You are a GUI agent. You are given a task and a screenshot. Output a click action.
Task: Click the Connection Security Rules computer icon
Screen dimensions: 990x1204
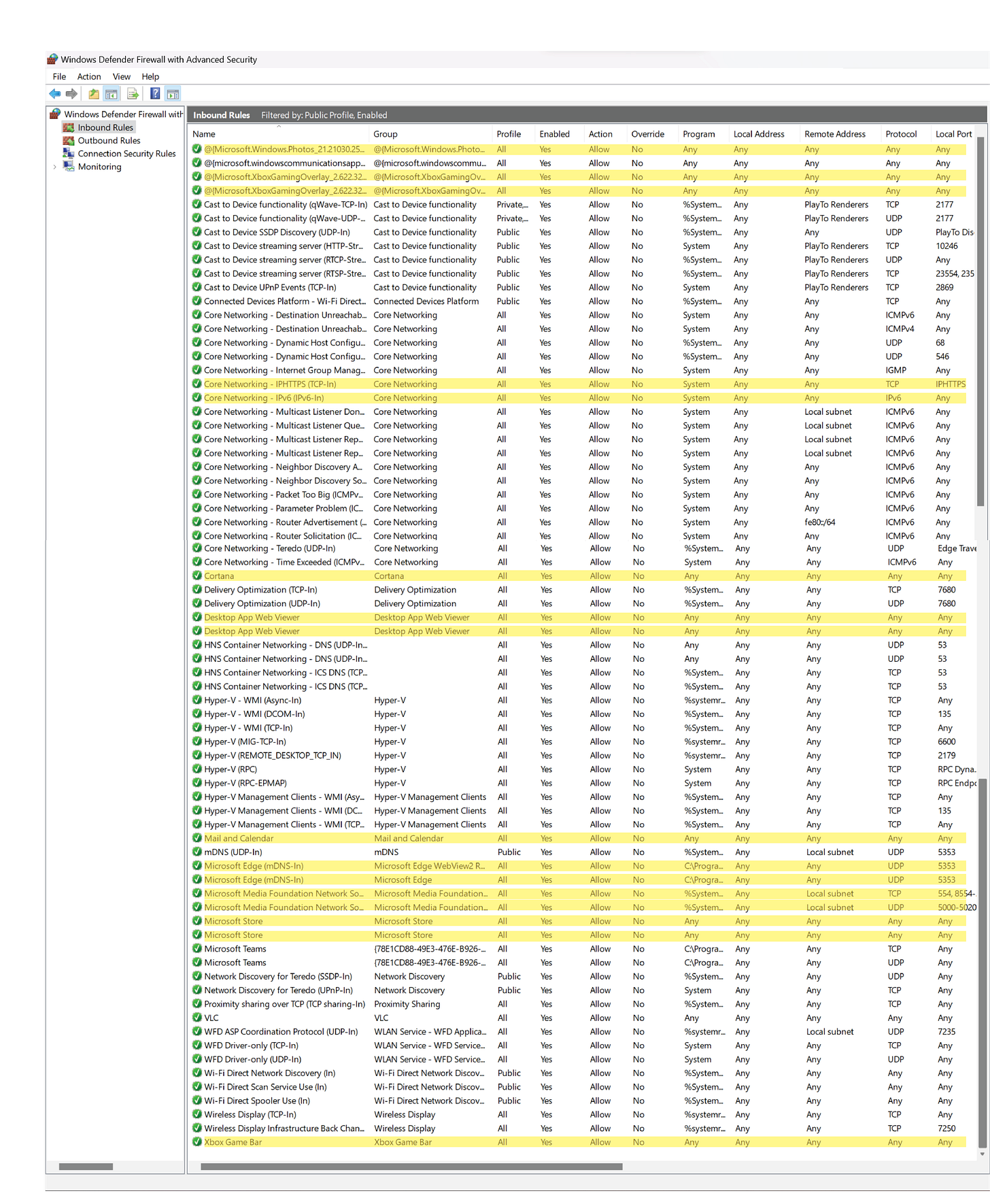tap(68, 154)
